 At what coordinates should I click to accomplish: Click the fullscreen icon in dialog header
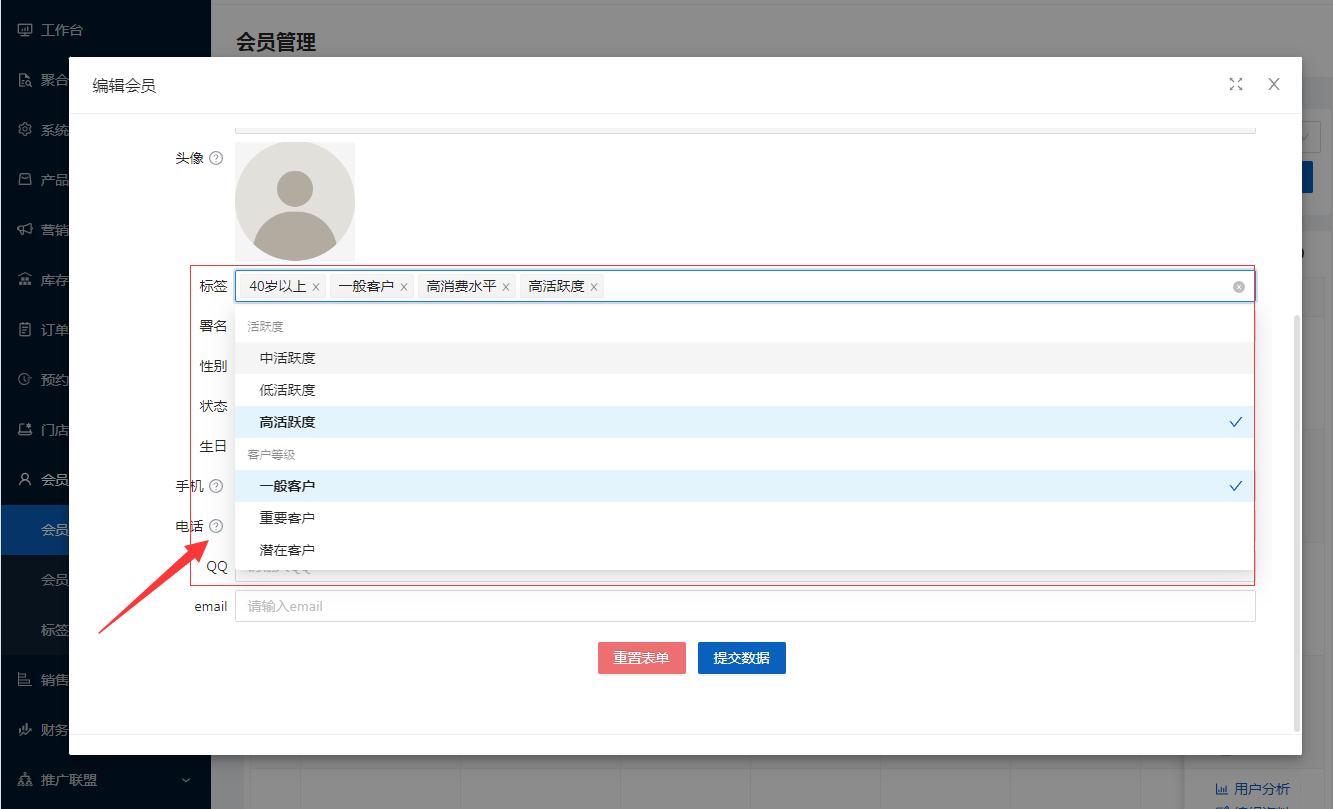(1236, 85)
